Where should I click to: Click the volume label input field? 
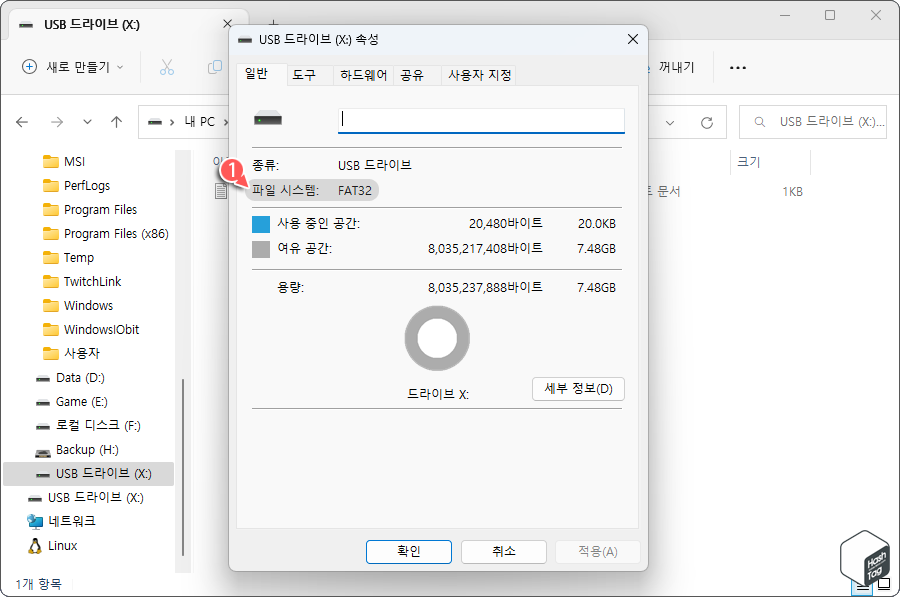(480, 120)
